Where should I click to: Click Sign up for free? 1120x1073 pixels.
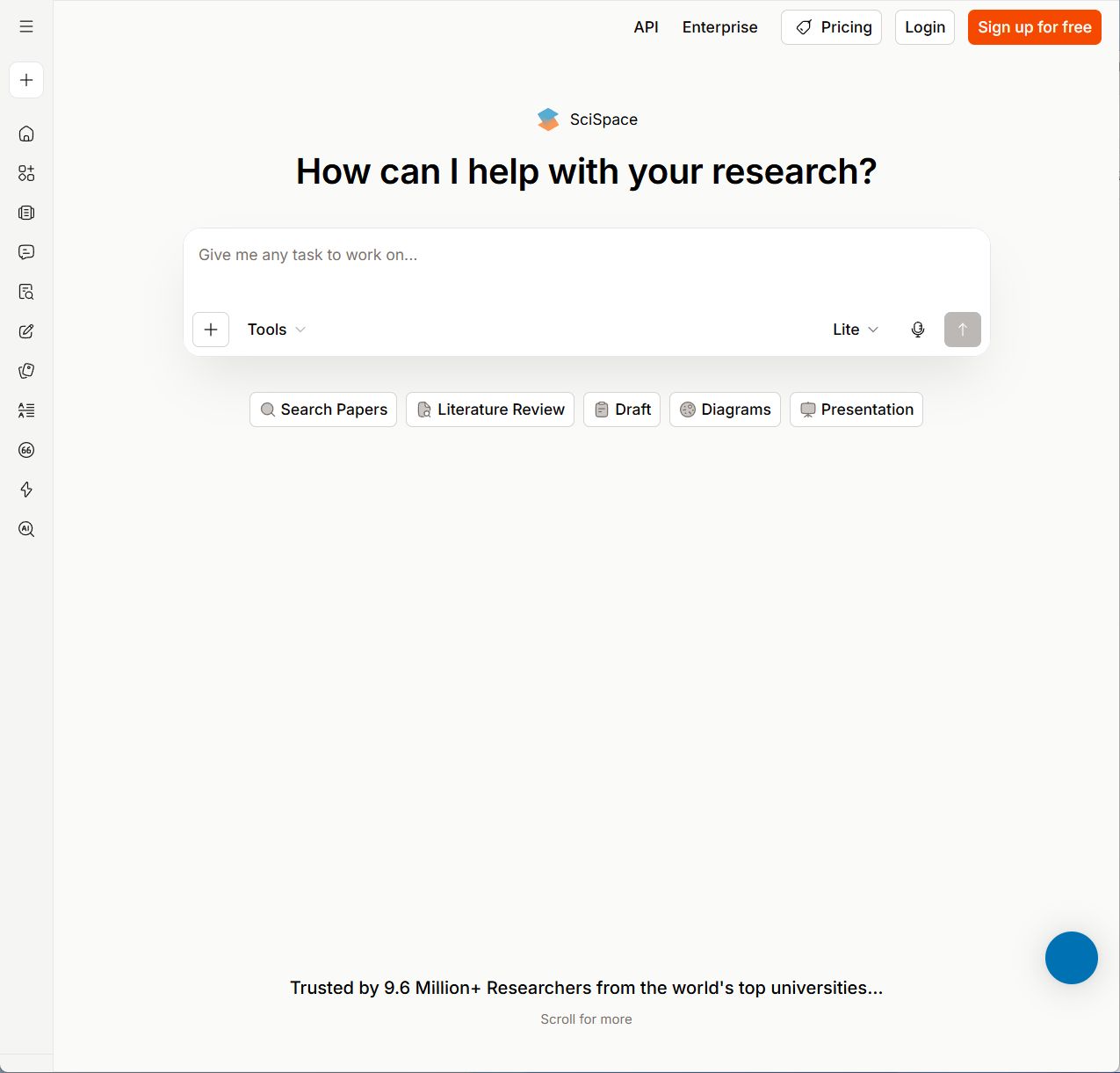(1035, 27)
